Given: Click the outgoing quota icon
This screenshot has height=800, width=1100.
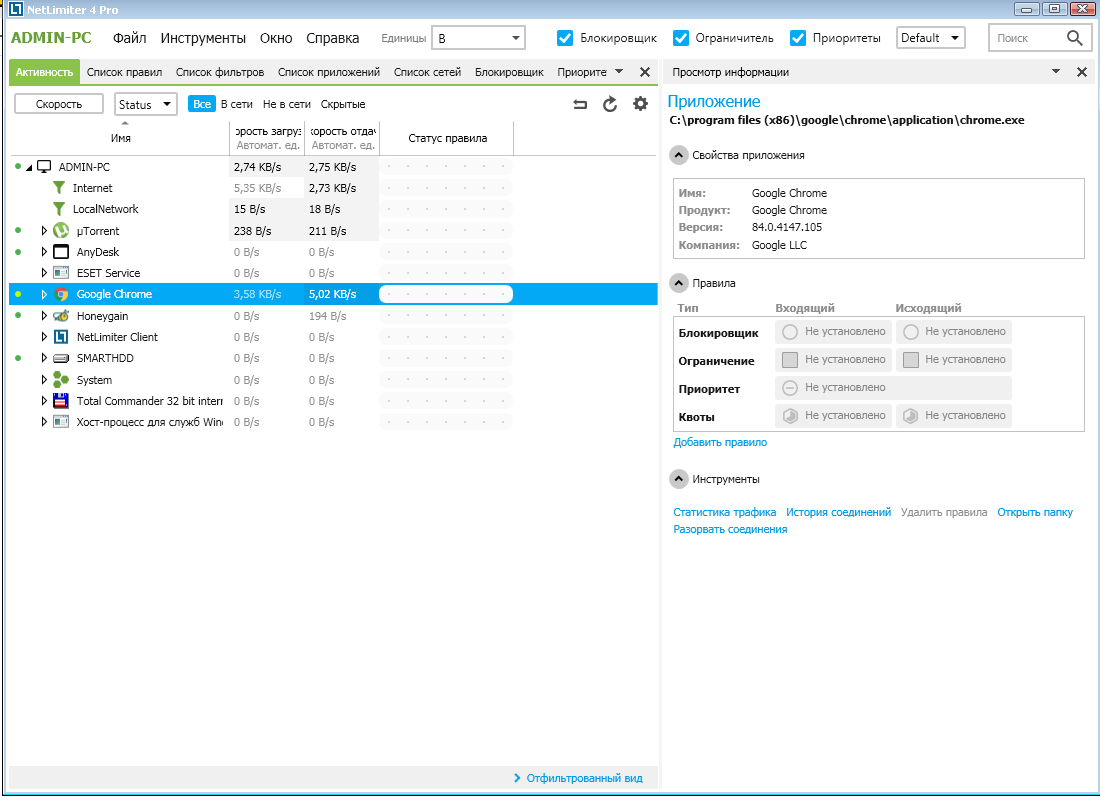Looking at the screenshot, I should [911, 416].
